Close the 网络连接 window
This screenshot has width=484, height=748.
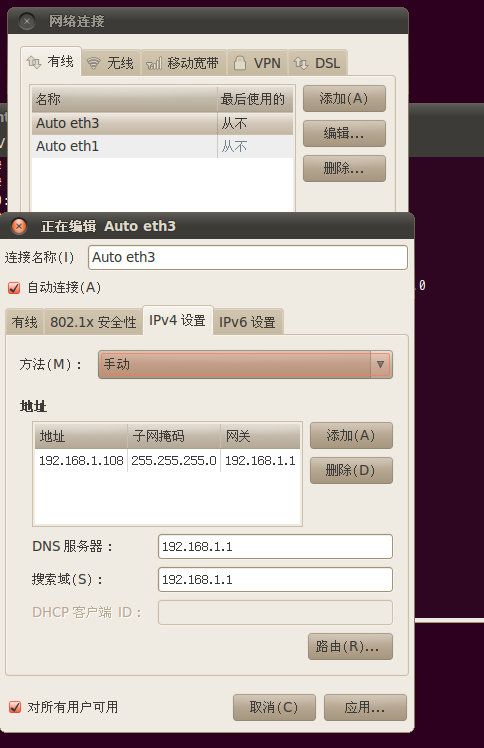[27, 21]
